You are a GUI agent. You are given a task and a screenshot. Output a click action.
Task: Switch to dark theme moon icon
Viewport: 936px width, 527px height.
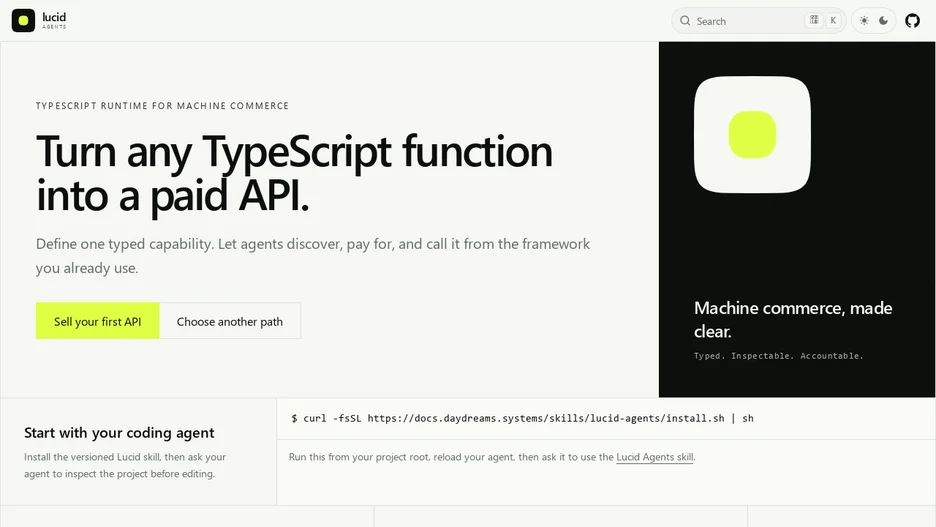tap(883, 21)
